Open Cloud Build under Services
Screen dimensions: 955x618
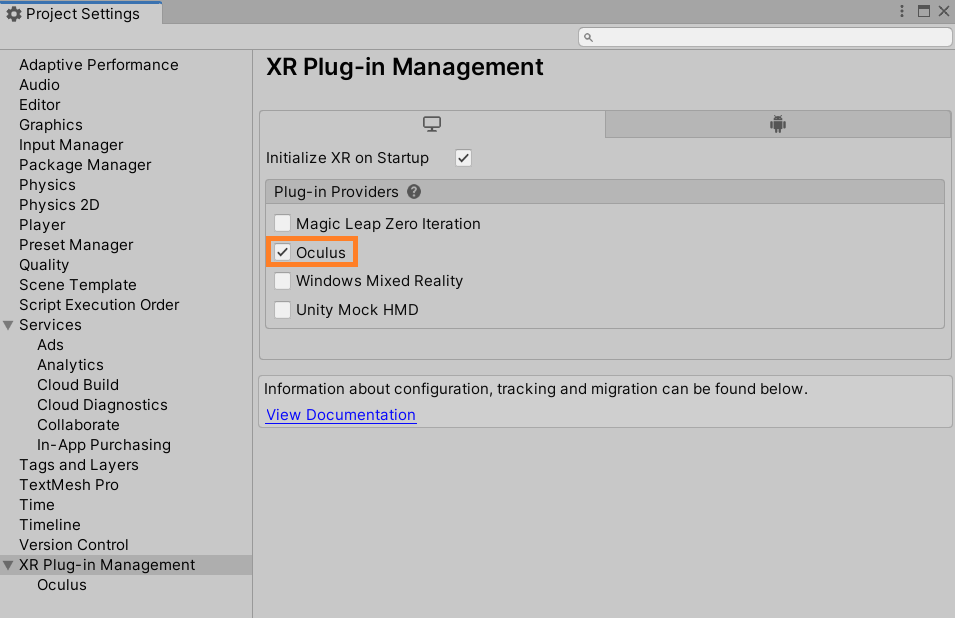pos(78,385)
